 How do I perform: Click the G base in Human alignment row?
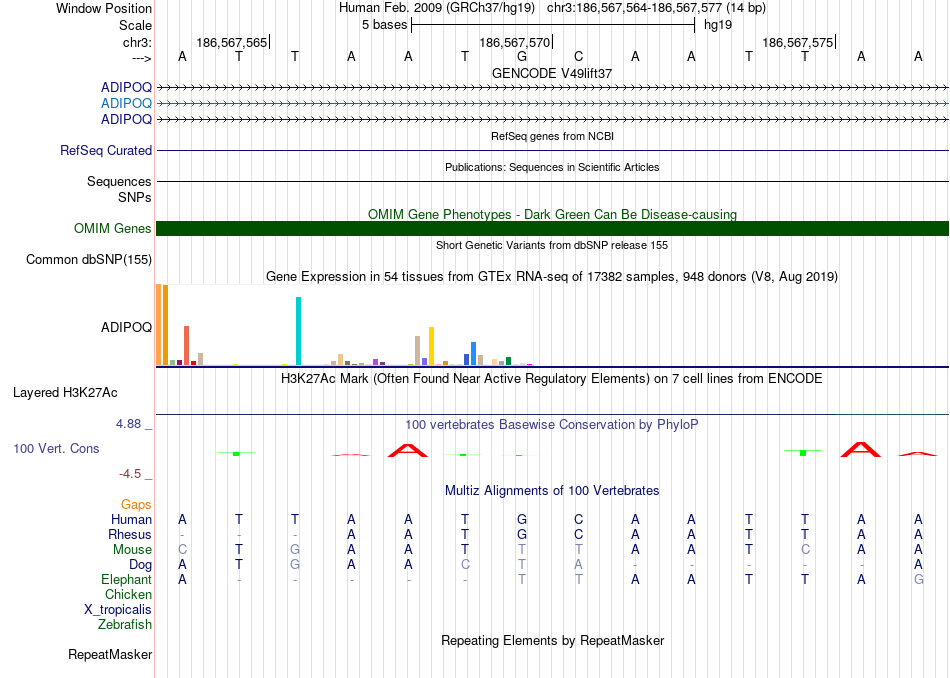522,519
